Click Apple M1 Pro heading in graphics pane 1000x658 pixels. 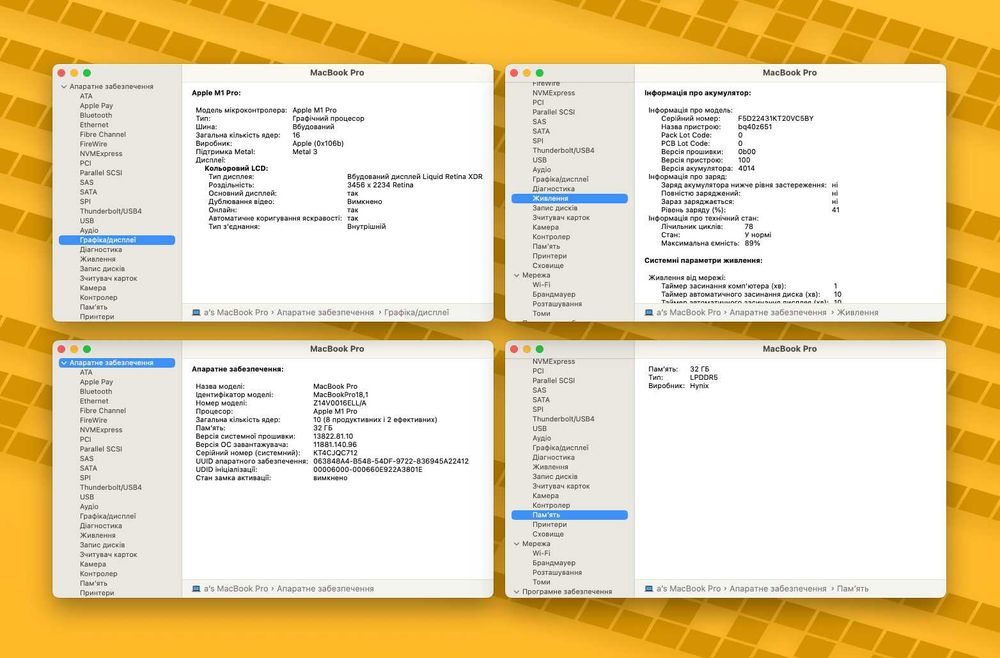point(216,93)
